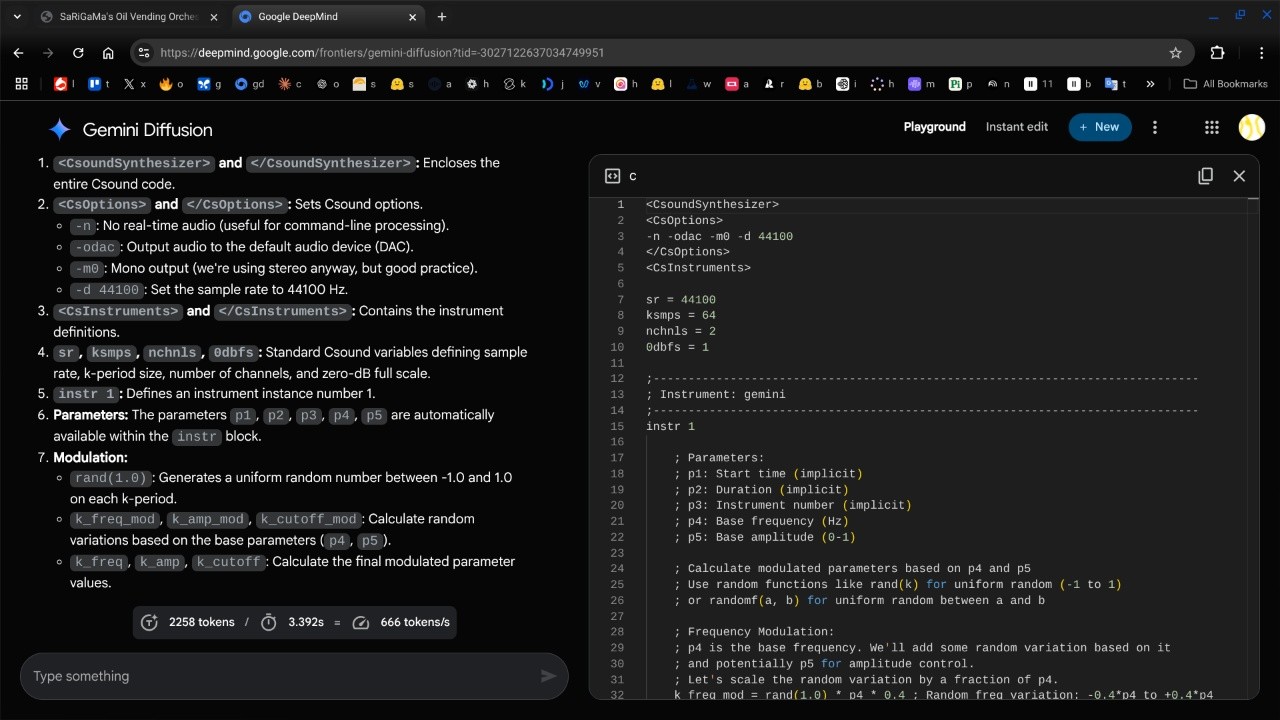The width and height of the screenshot is (1280, 720).
Task: Open the All Bookmarks folder
Action: 1225,84
